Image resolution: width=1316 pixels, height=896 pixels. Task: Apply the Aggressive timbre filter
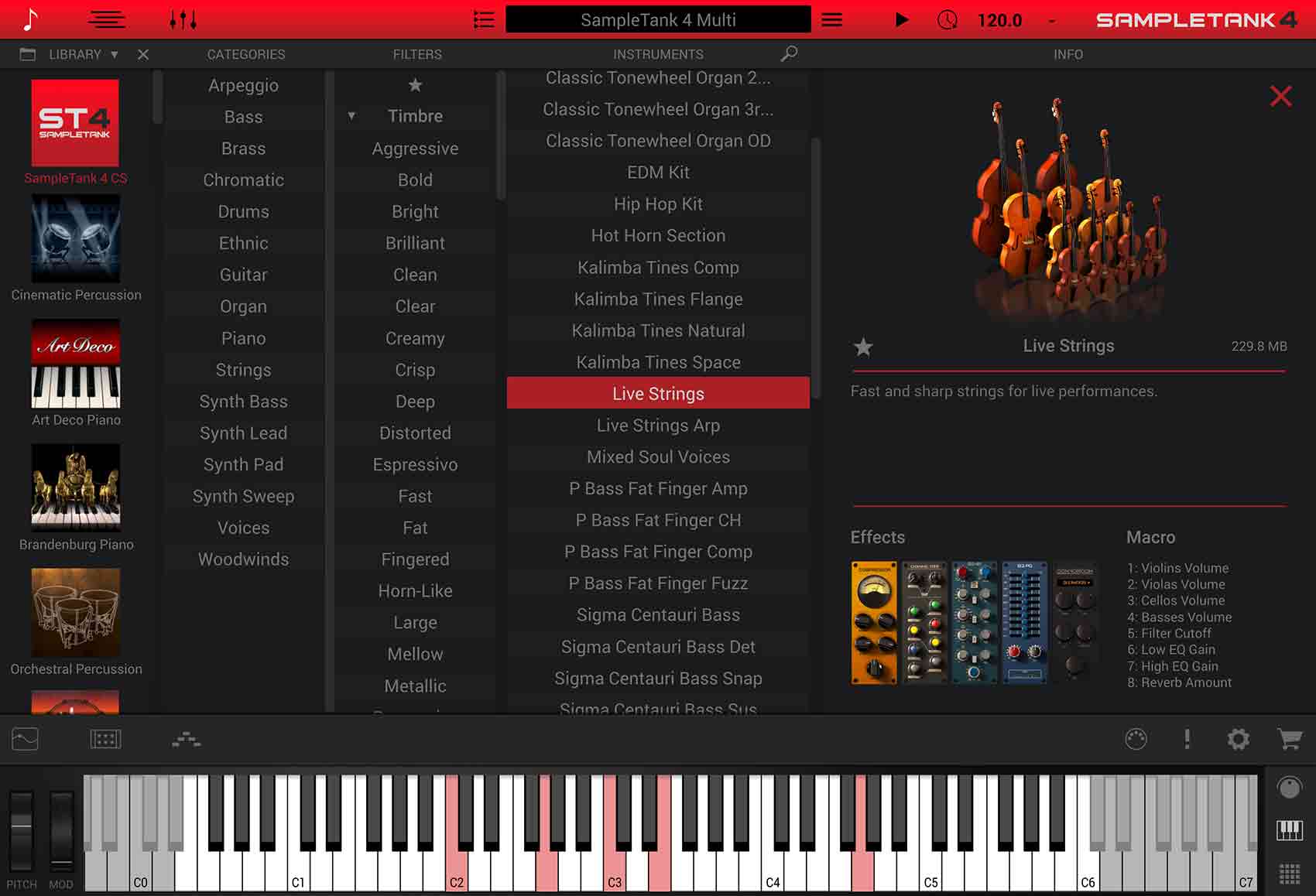coord(415,149)
